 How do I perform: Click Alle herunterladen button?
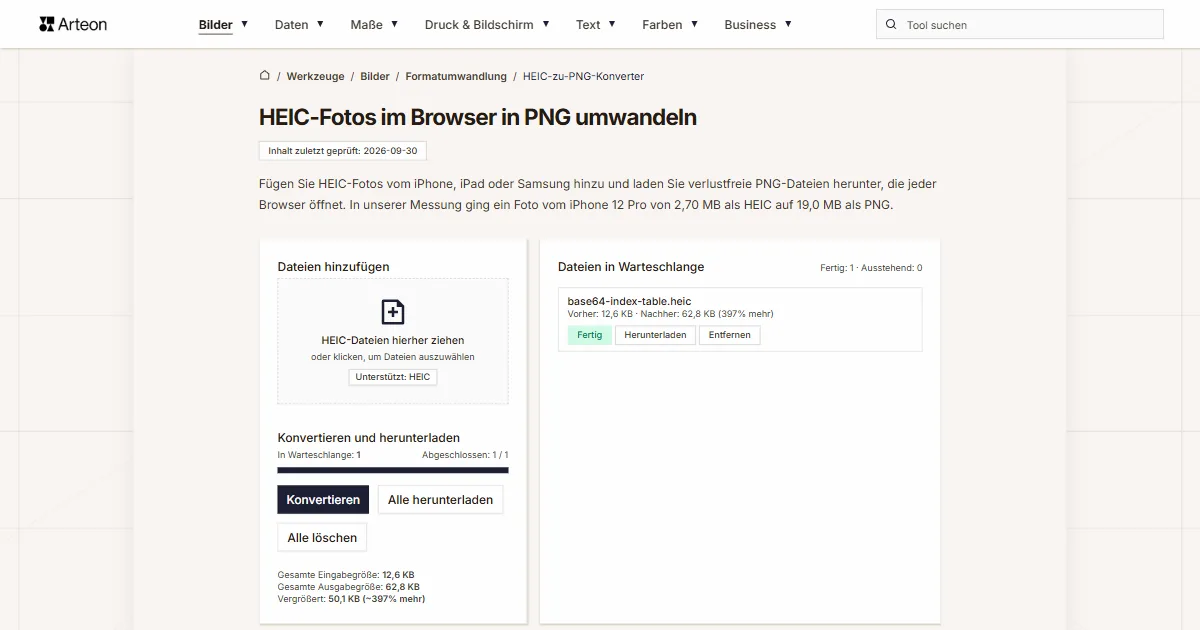coord(440,500)
